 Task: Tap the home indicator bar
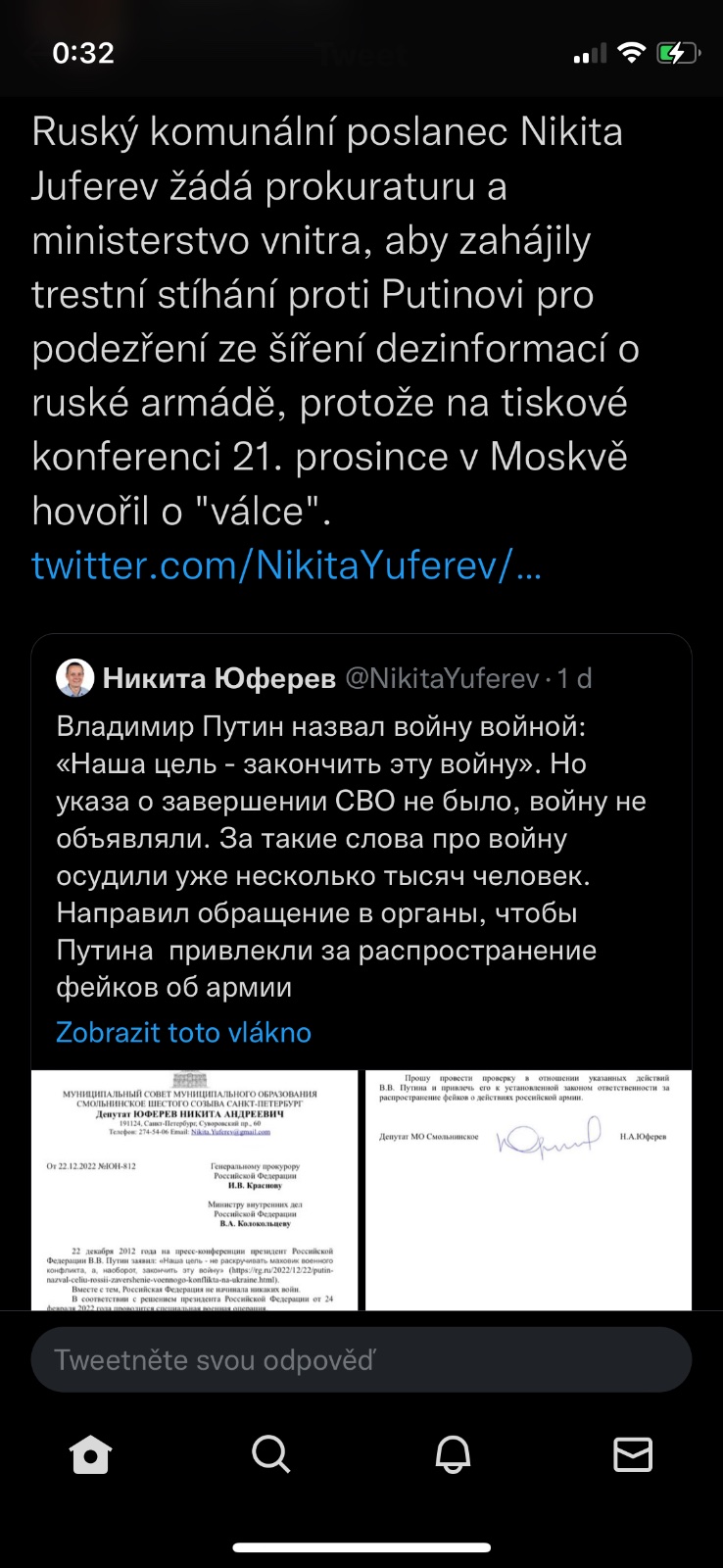361,1547
